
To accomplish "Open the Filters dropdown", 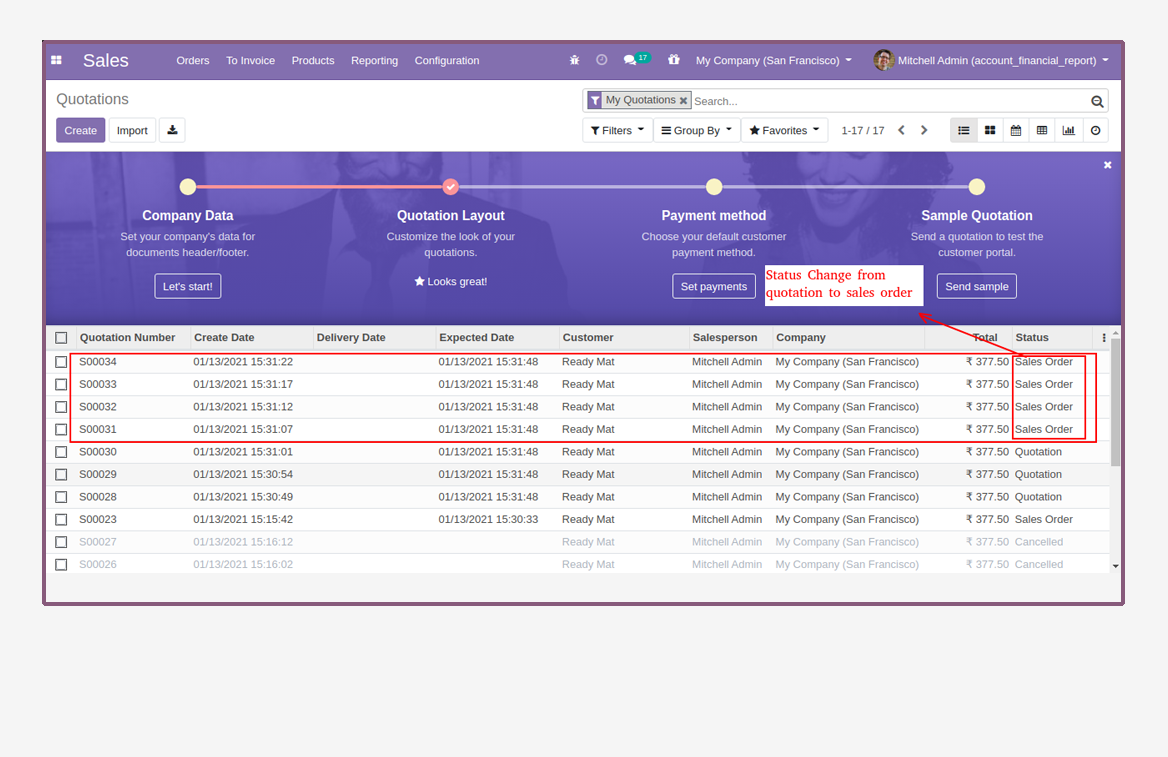I will (x=618, y=130).
